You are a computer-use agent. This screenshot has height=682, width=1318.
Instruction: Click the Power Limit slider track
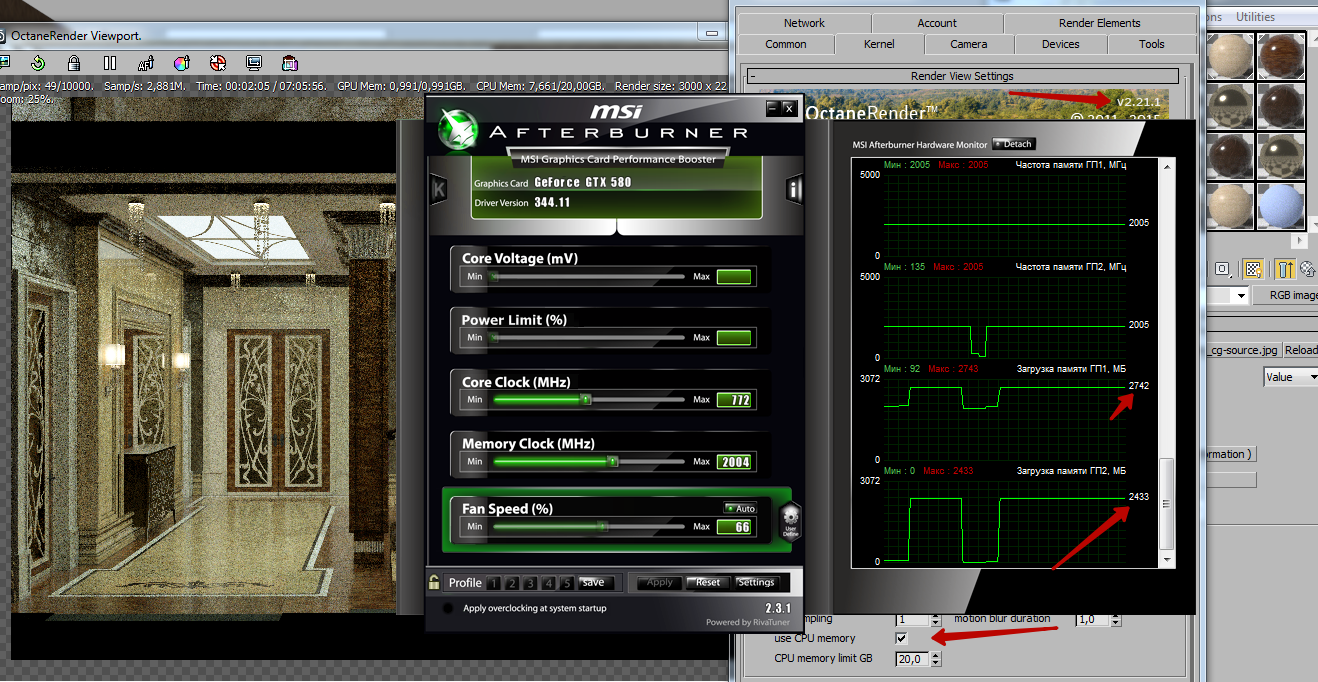(x=588, y=338)
